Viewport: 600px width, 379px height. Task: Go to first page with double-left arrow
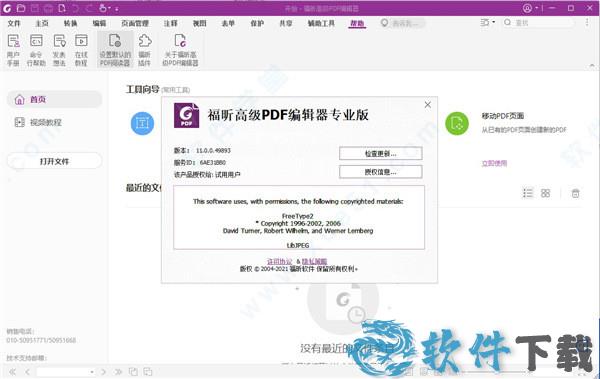point(13,371)
